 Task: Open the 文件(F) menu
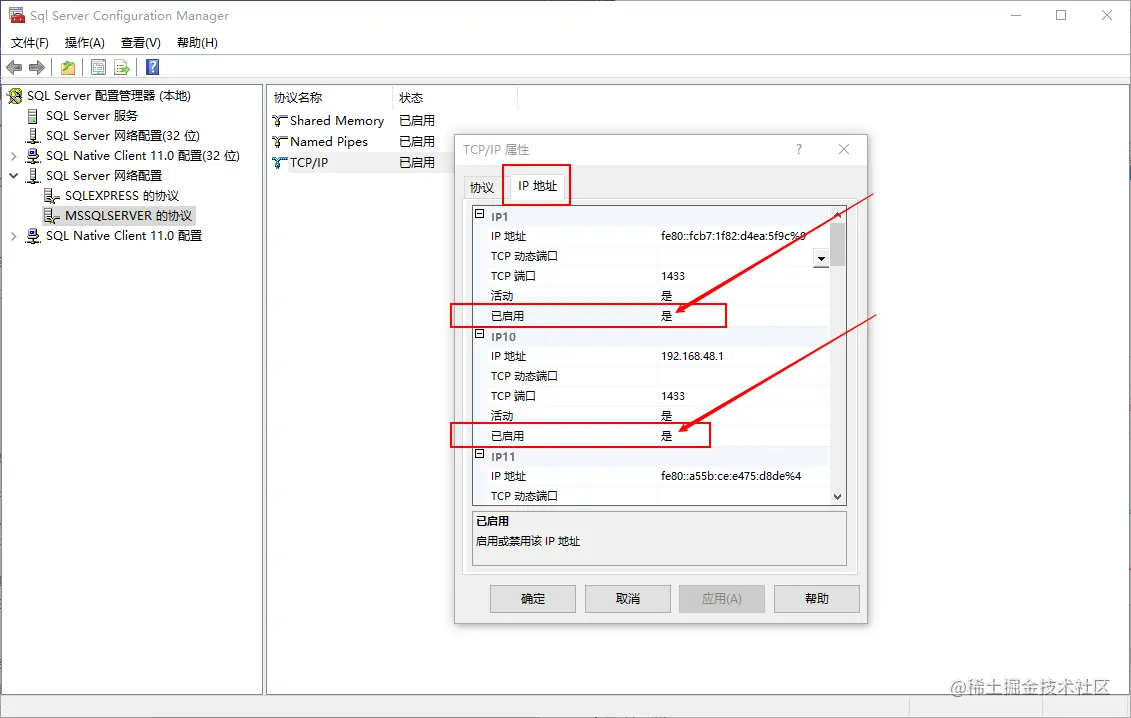click(30, 43)
